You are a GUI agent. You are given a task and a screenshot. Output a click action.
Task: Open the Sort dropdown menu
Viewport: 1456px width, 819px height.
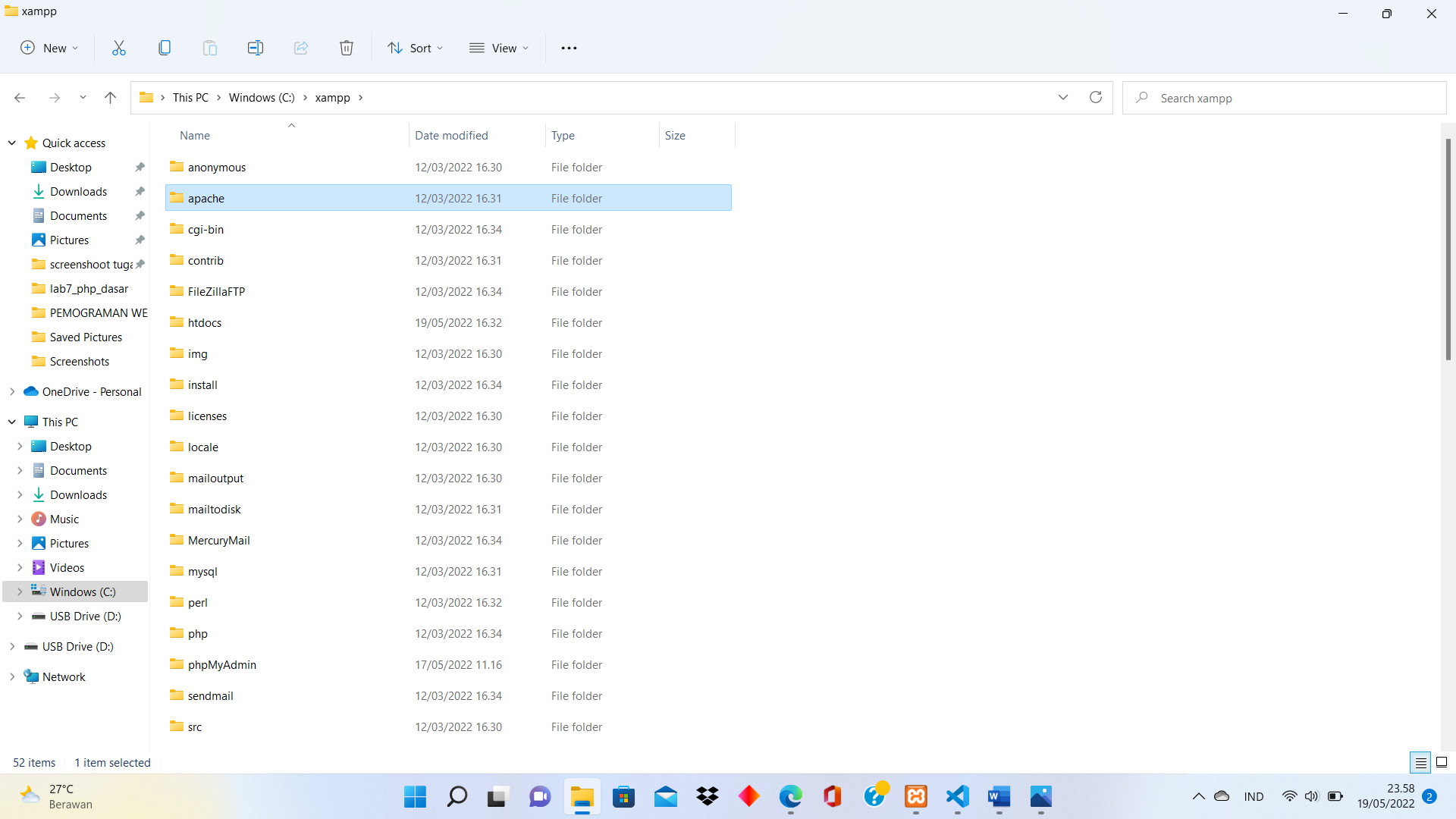[x=416, y=48]
